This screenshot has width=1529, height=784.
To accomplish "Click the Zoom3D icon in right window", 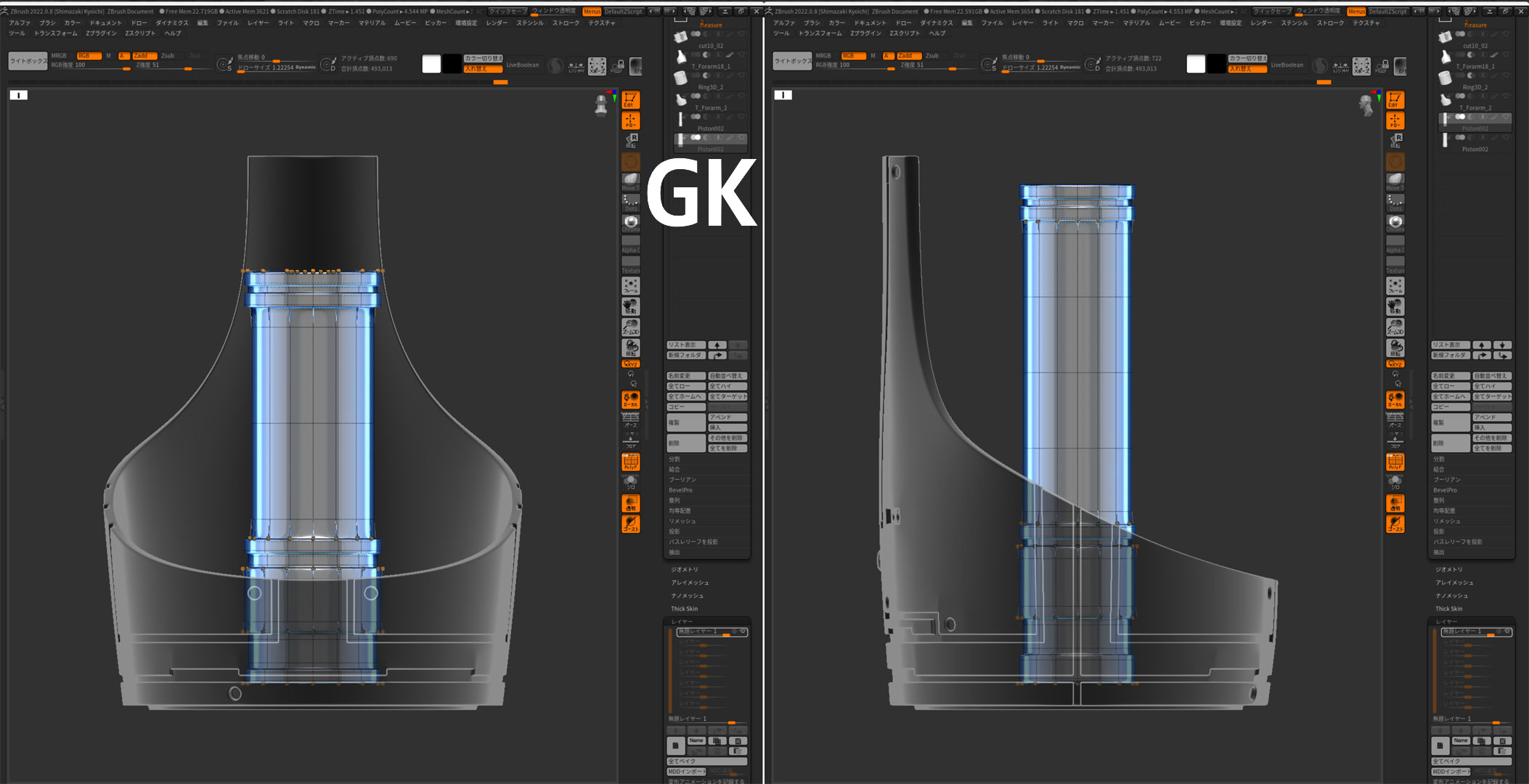I will [1395, 327].
